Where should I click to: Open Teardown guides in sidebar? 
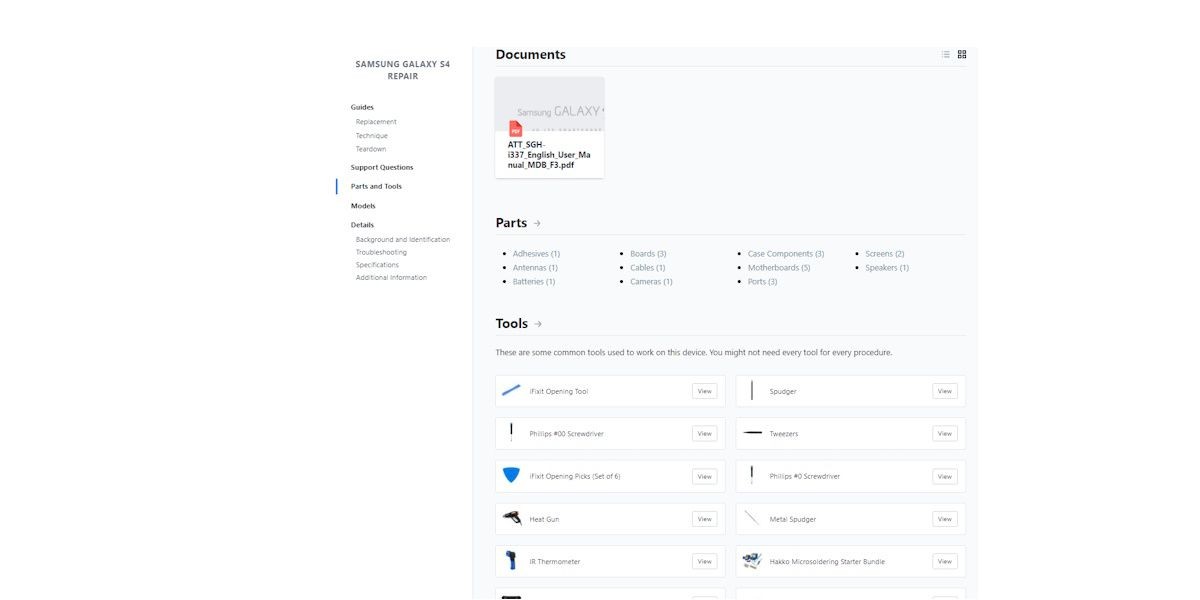point(371,149)
